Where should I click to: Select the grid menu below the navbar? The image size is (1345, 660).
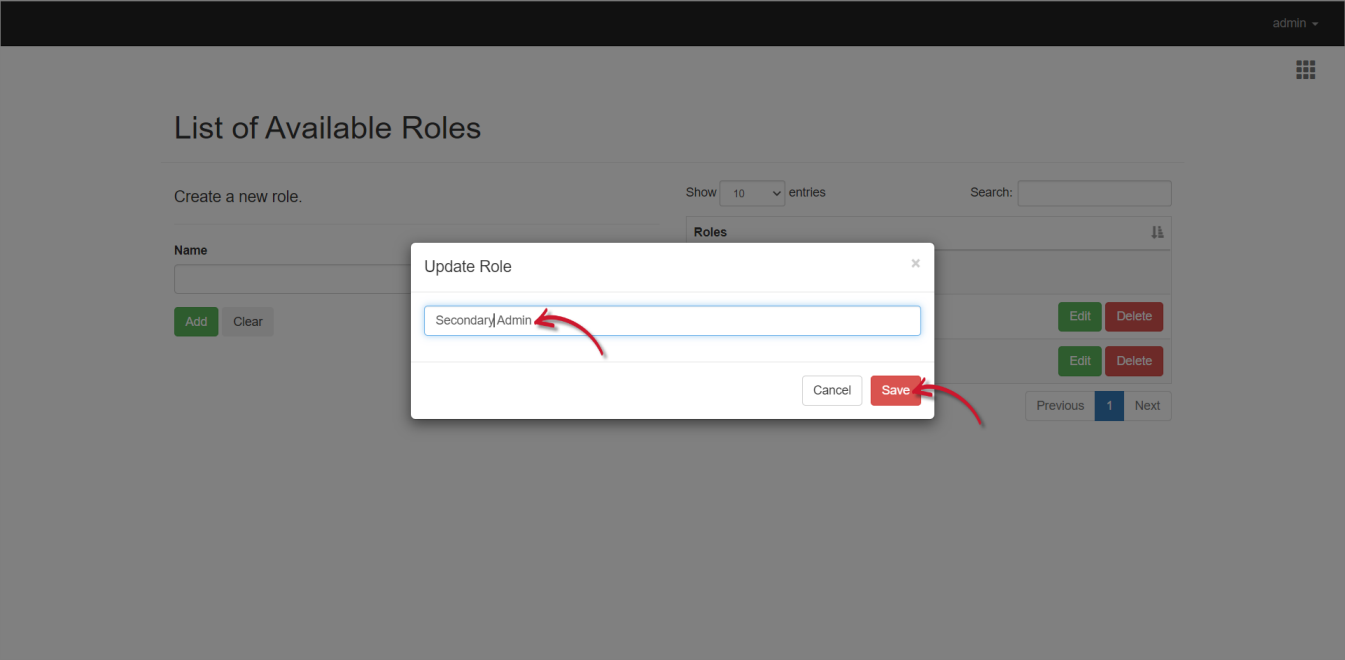1305,69
